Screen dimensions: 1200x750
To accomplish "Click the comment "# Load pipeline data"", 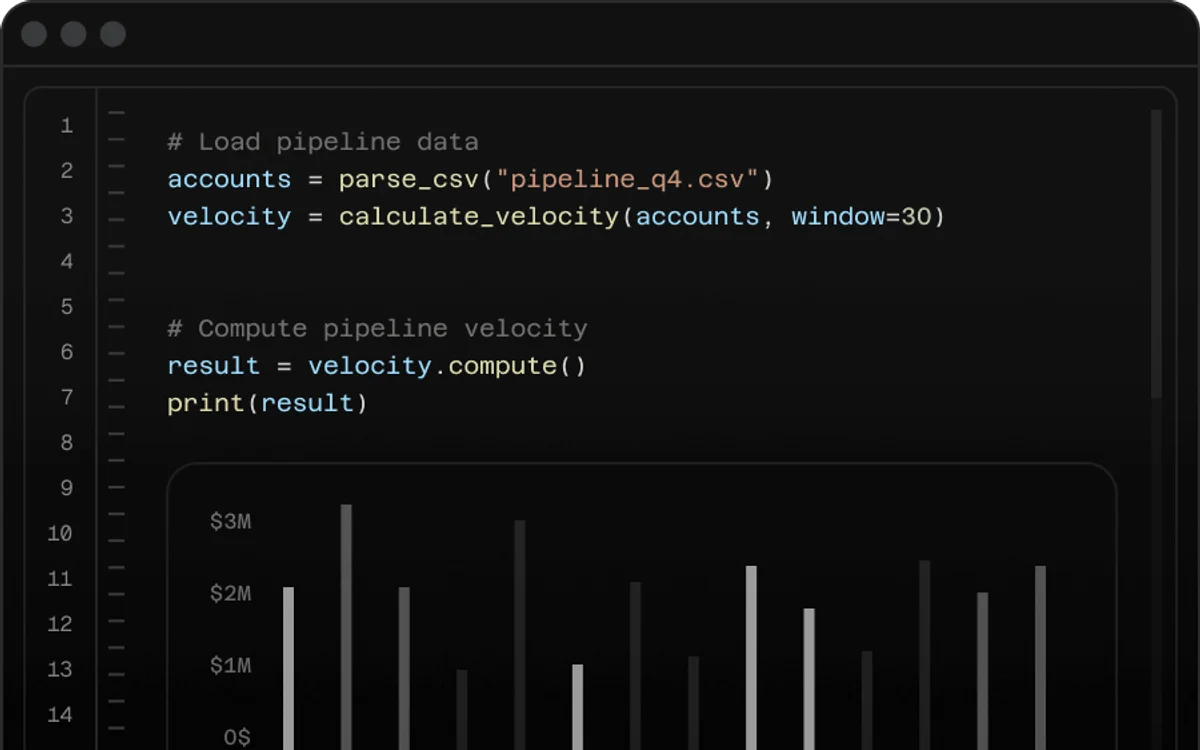I will pos(323,142).
